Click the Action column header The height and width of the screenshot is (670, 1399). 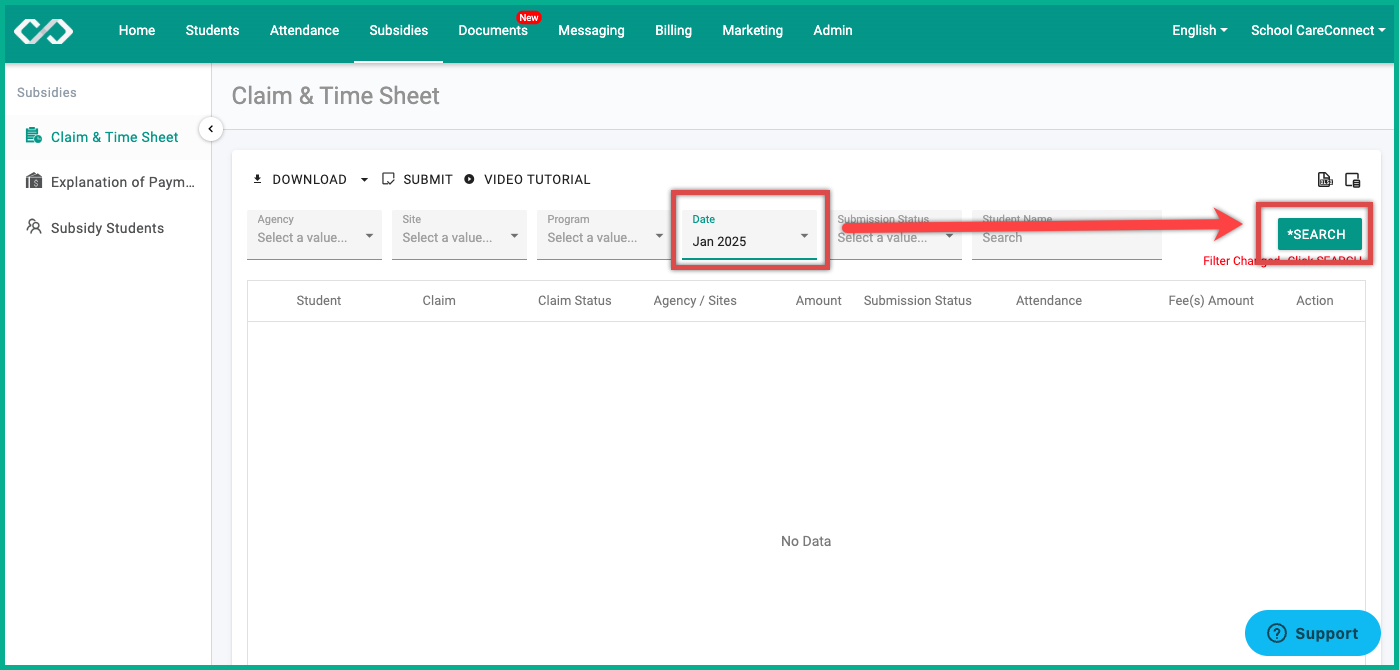click(1315, 300)
